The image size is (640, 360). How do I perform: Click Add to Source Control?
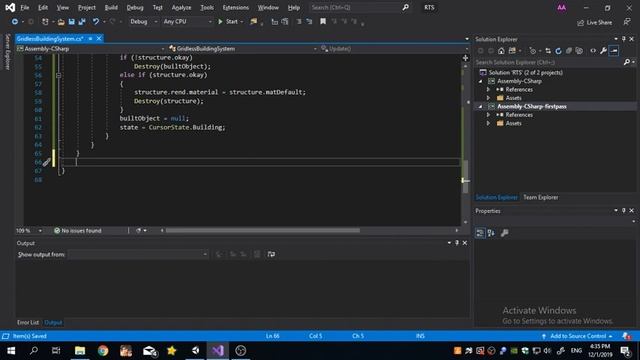click(x=577, y=336)
